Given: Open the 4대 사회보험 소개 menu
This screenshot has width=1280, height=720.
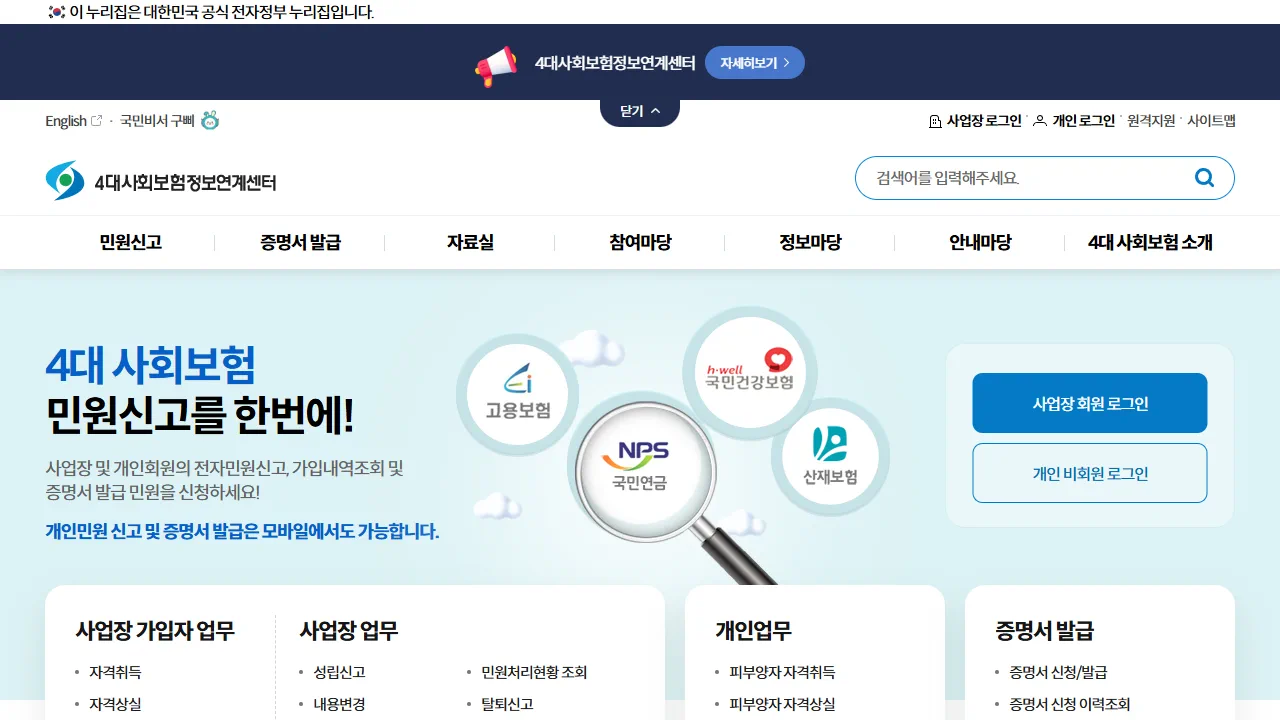Looking at the screenshot, I should click(x=1150, y=242).
